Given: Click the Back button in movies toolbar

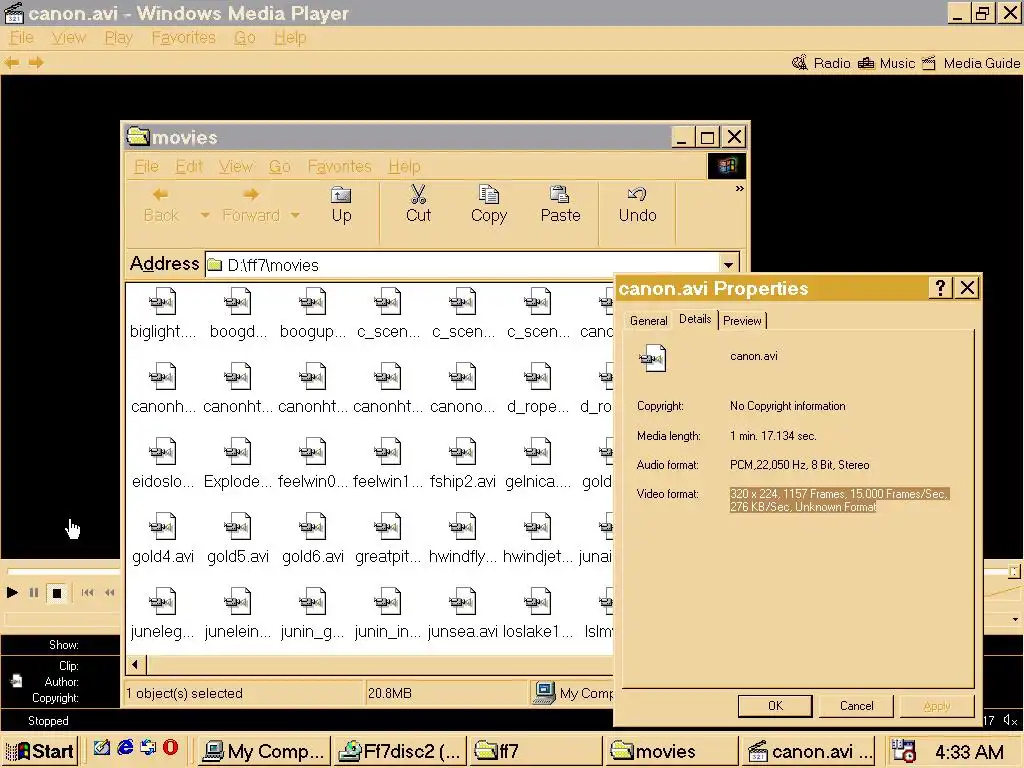Looking at the screenshot, I should point(161,205).
